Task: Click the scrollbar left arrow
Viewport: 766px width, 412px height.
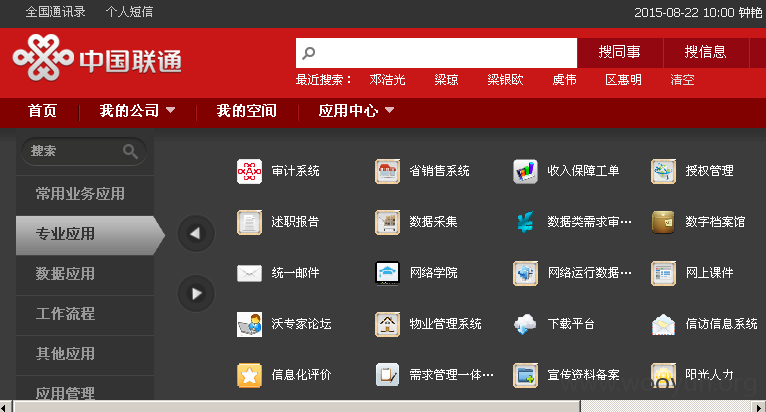Action: pos(4,407)
